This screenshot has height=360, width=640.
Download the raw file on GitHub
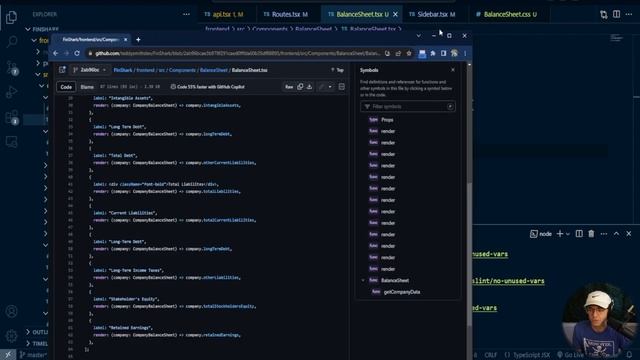309,87
